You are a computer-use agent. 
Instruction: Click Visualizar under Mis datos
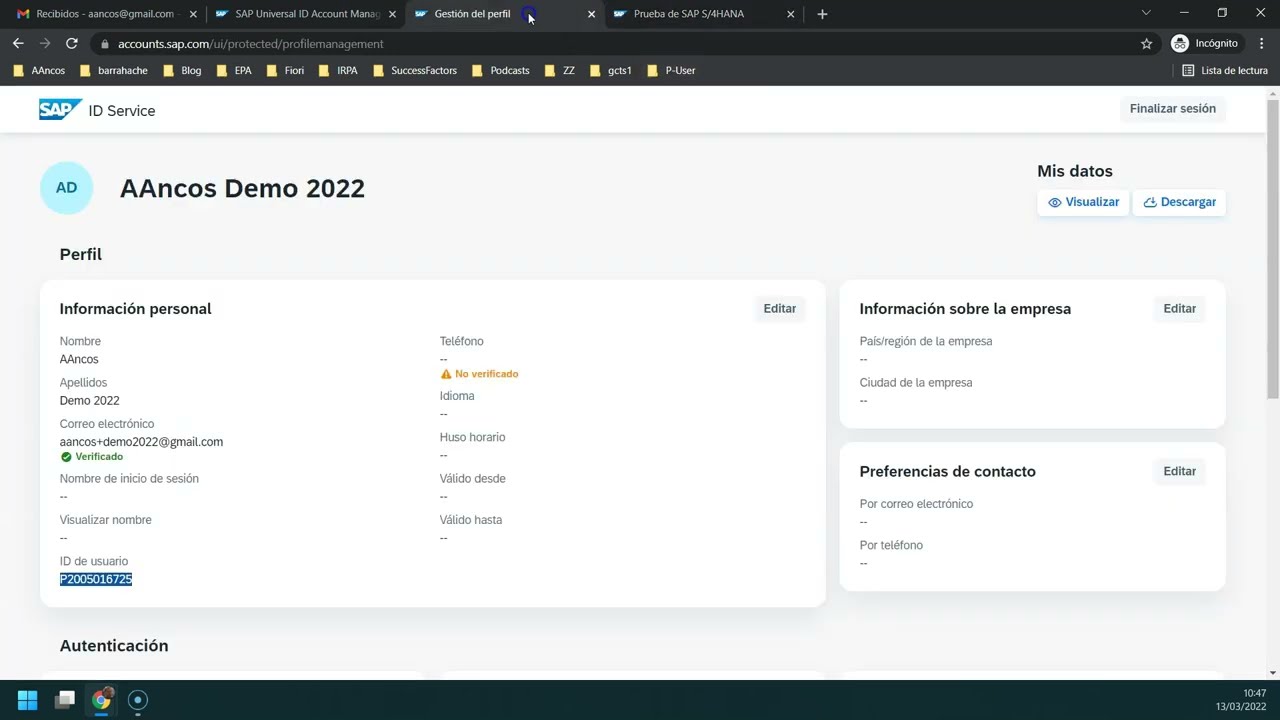tap(1083, 202)
